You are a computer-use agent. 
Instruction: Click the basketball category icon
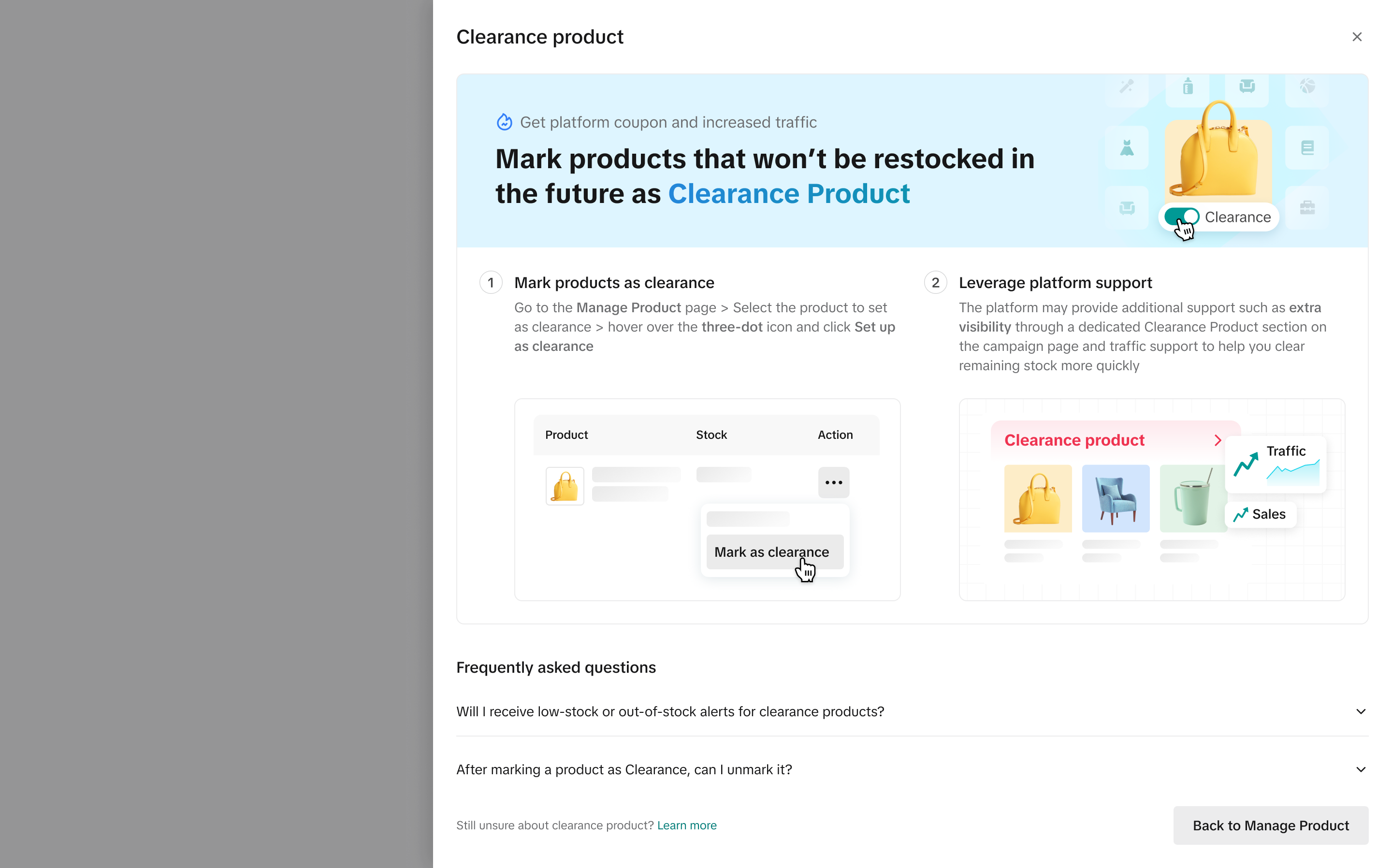(x=1307, y=87)
